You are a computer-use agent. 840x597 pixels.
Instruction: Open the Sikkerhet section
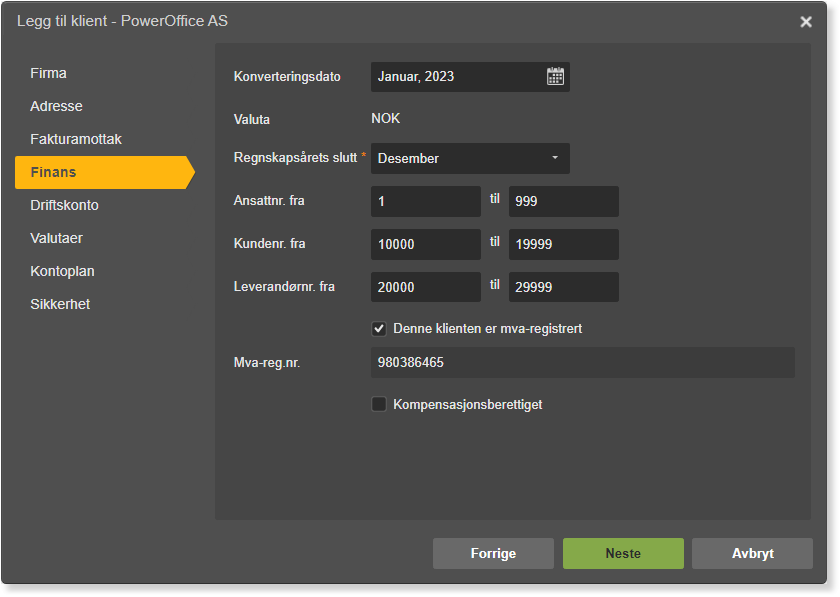coord(60,304)
